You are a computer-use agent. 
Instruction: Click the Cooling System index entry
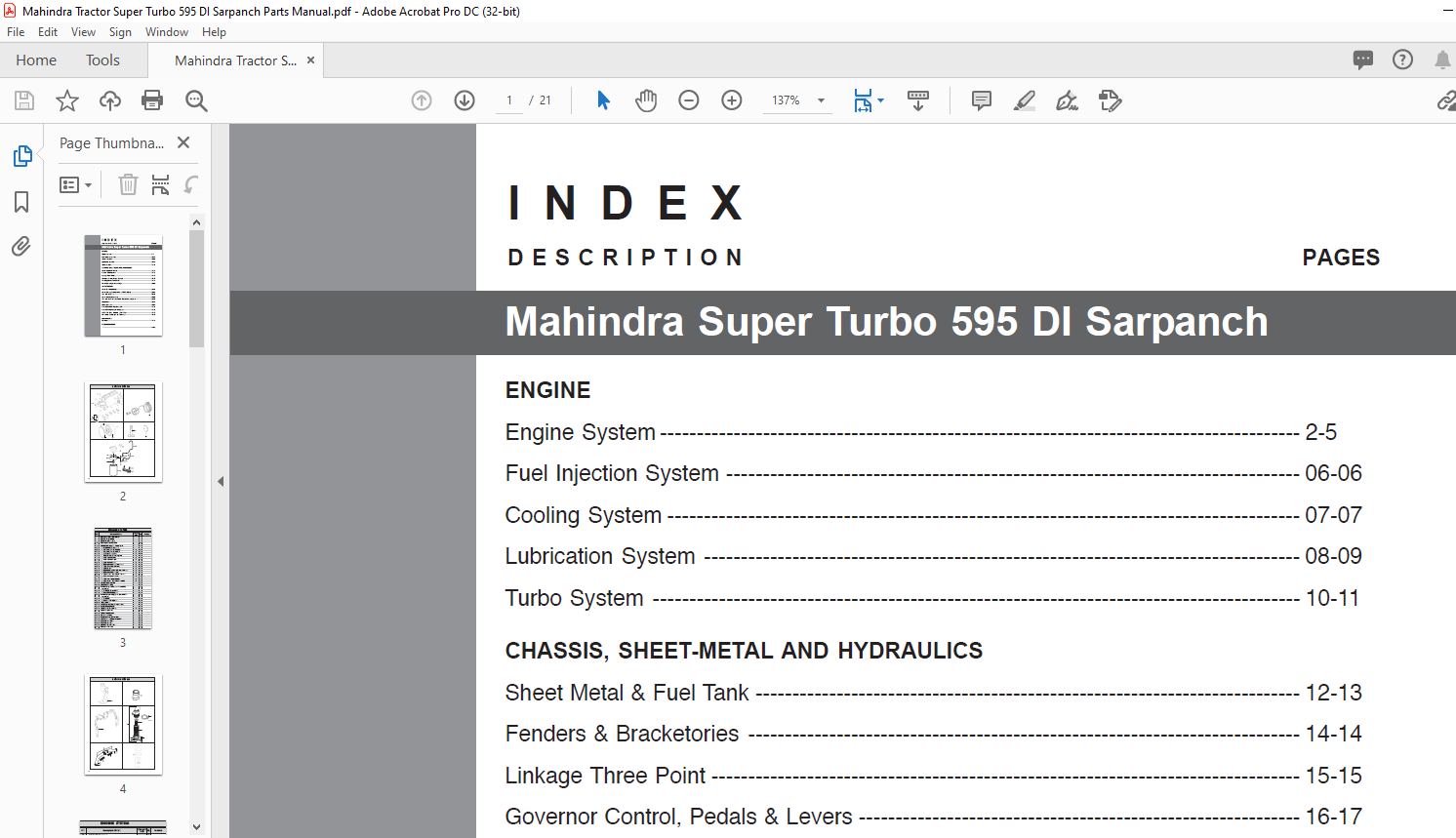[x=933, y=515]
